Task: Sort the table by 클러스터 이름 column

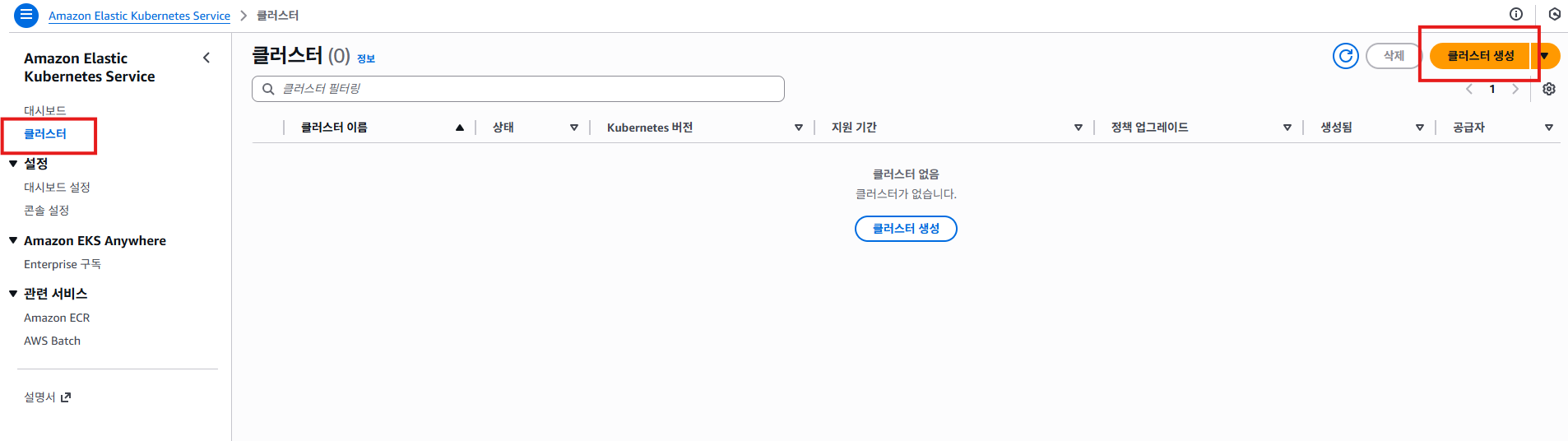Action: (x=334, y=128)
